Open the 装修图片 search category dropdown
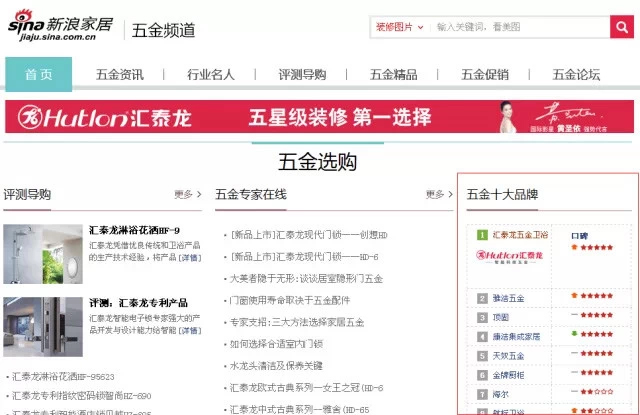This screenshot has height=415, width=640. [399, 27]
